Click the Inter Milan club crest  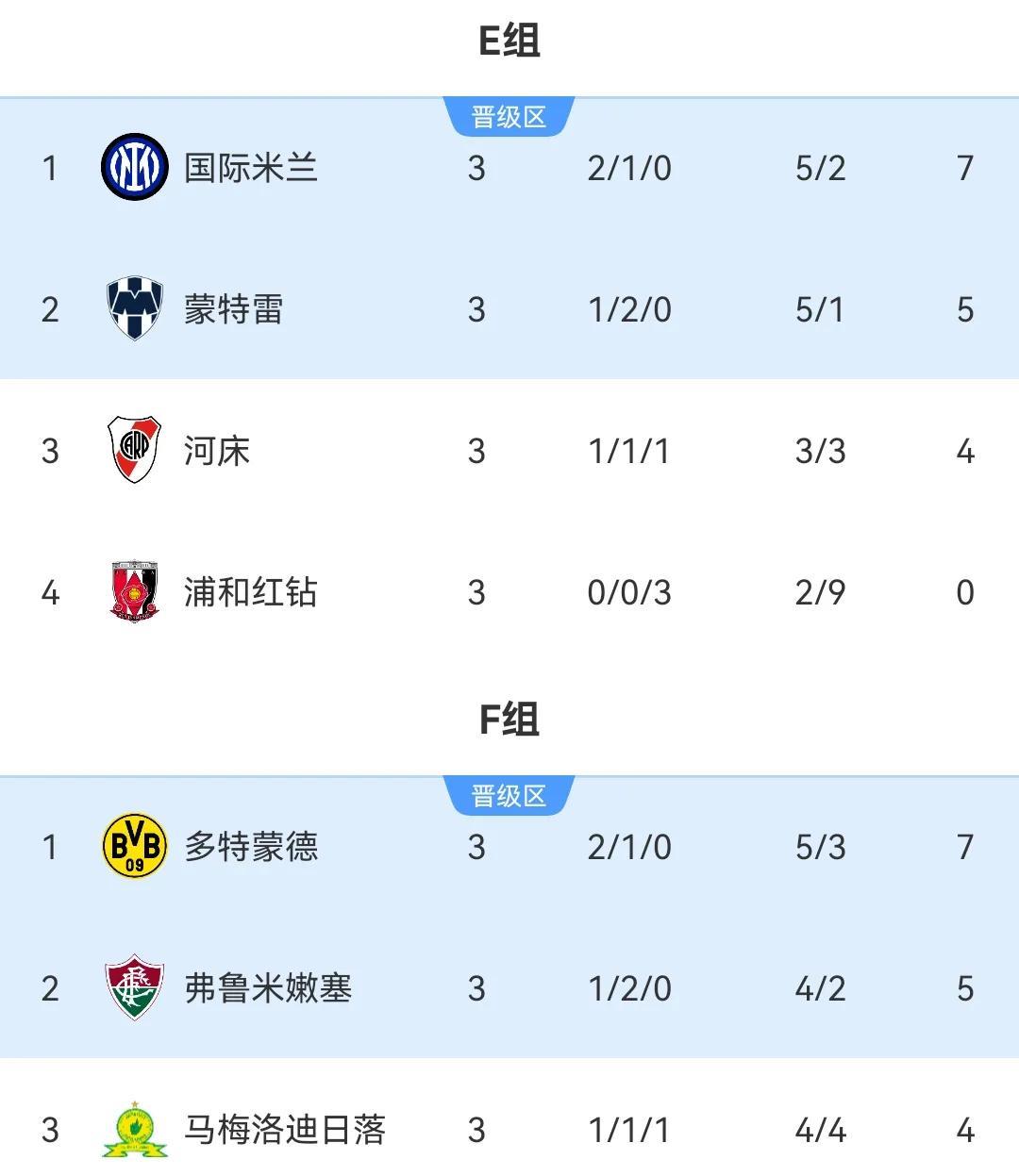point(135,168)
